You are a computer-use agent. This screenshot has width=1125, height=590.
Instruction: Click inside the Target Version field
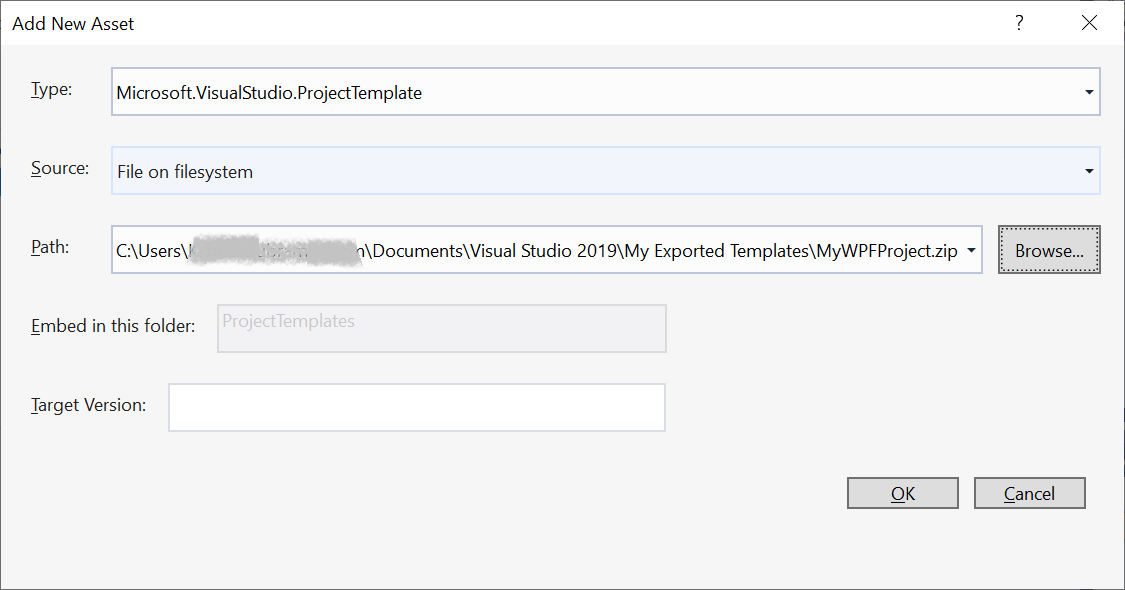tap(416, 408)
